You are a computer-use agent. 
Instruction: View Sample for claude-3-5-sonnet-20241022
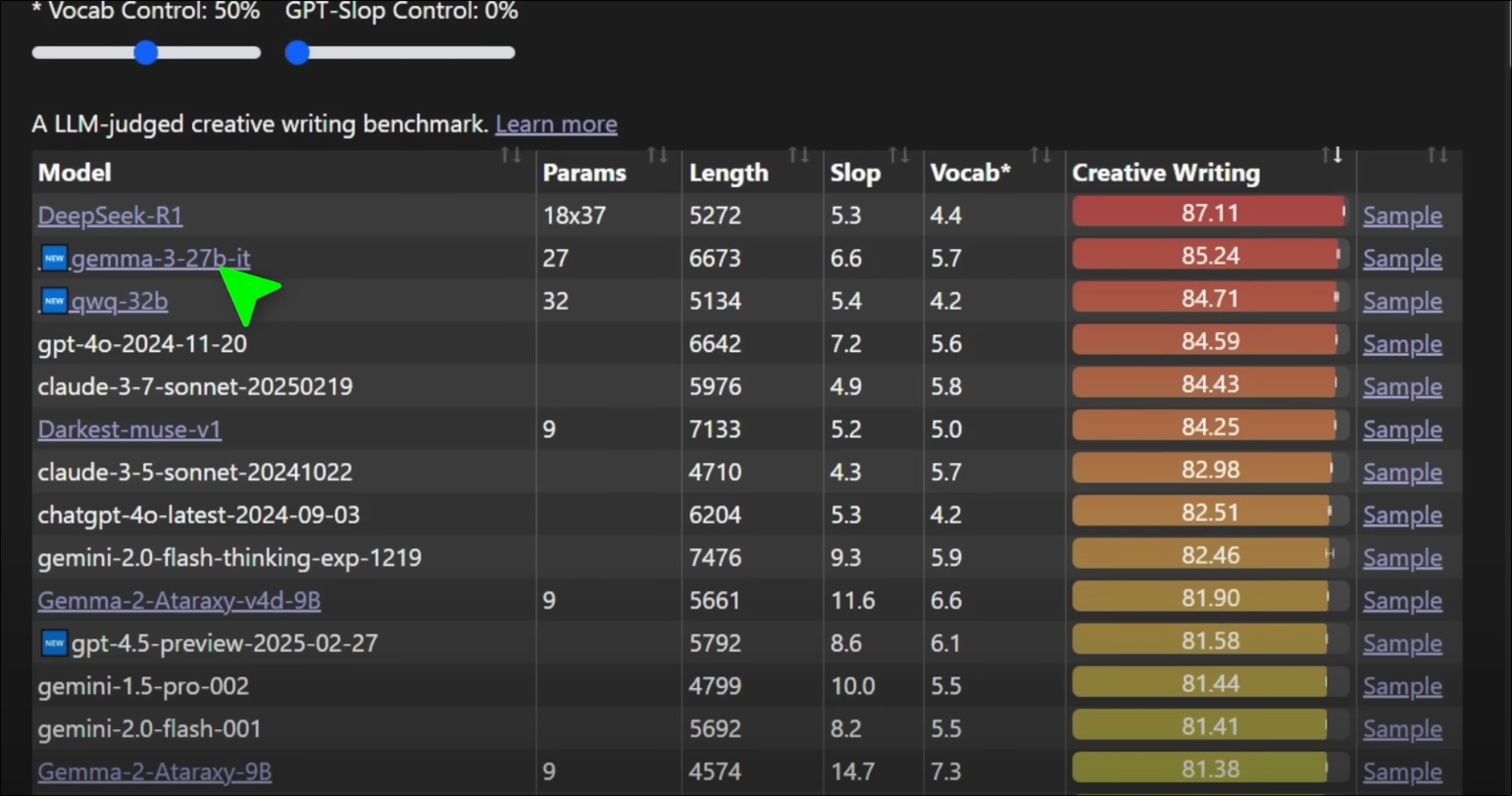click(1402, 473)
